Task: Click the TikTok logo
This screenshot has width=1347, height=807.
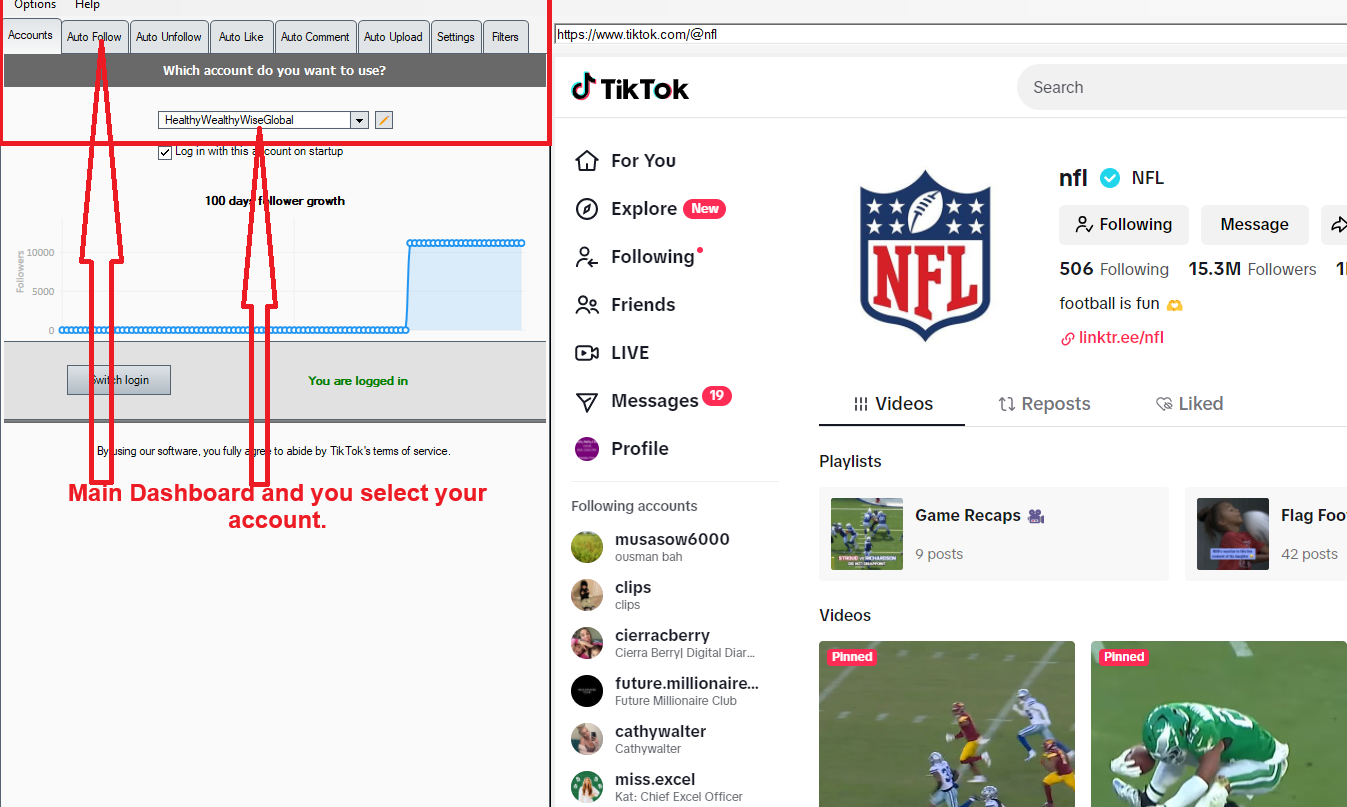Action: pos(630,88)
